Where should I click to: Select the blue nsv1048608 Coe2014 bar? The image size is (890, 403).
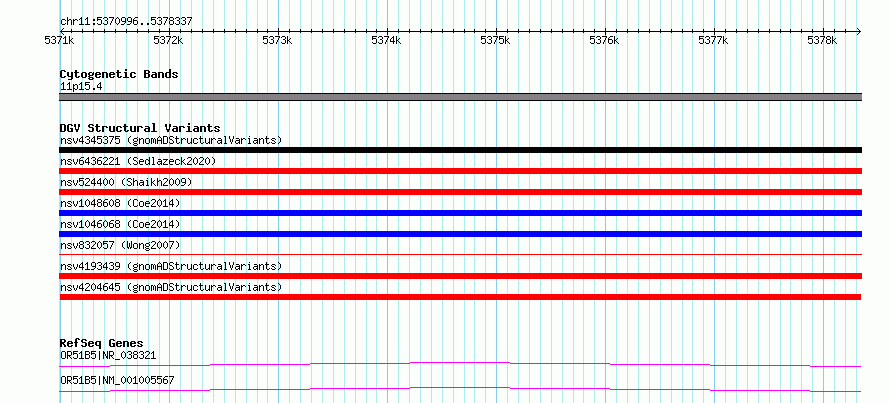pyautogui.click(x=460, y=213)
